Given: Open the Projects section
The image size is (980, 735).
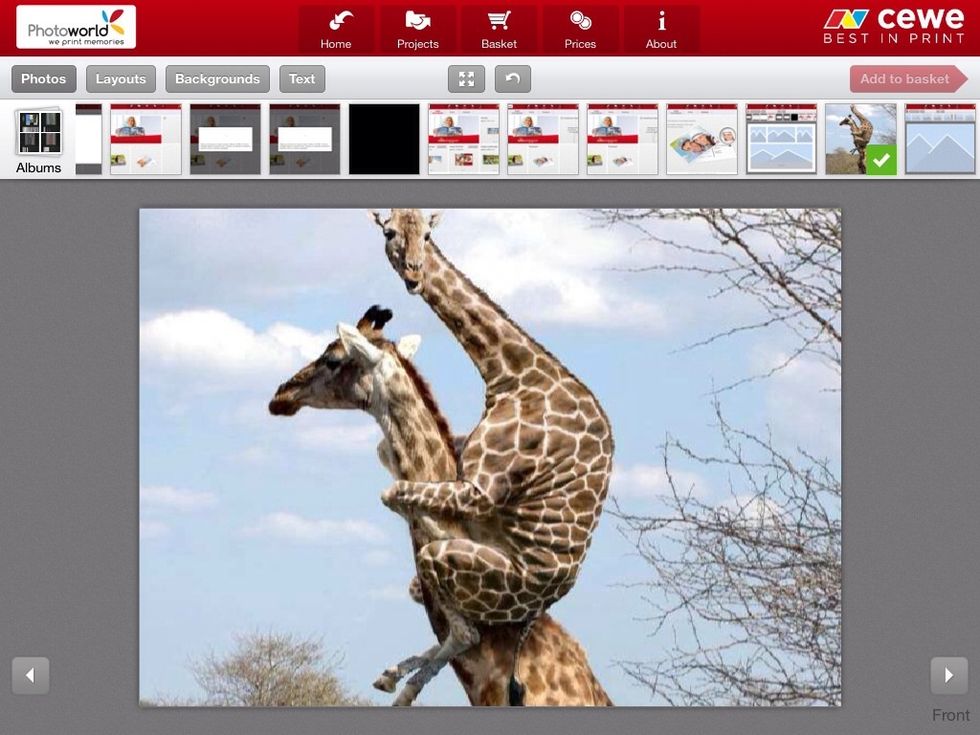Looking at the screenshot, I should (x=417, y=29).
